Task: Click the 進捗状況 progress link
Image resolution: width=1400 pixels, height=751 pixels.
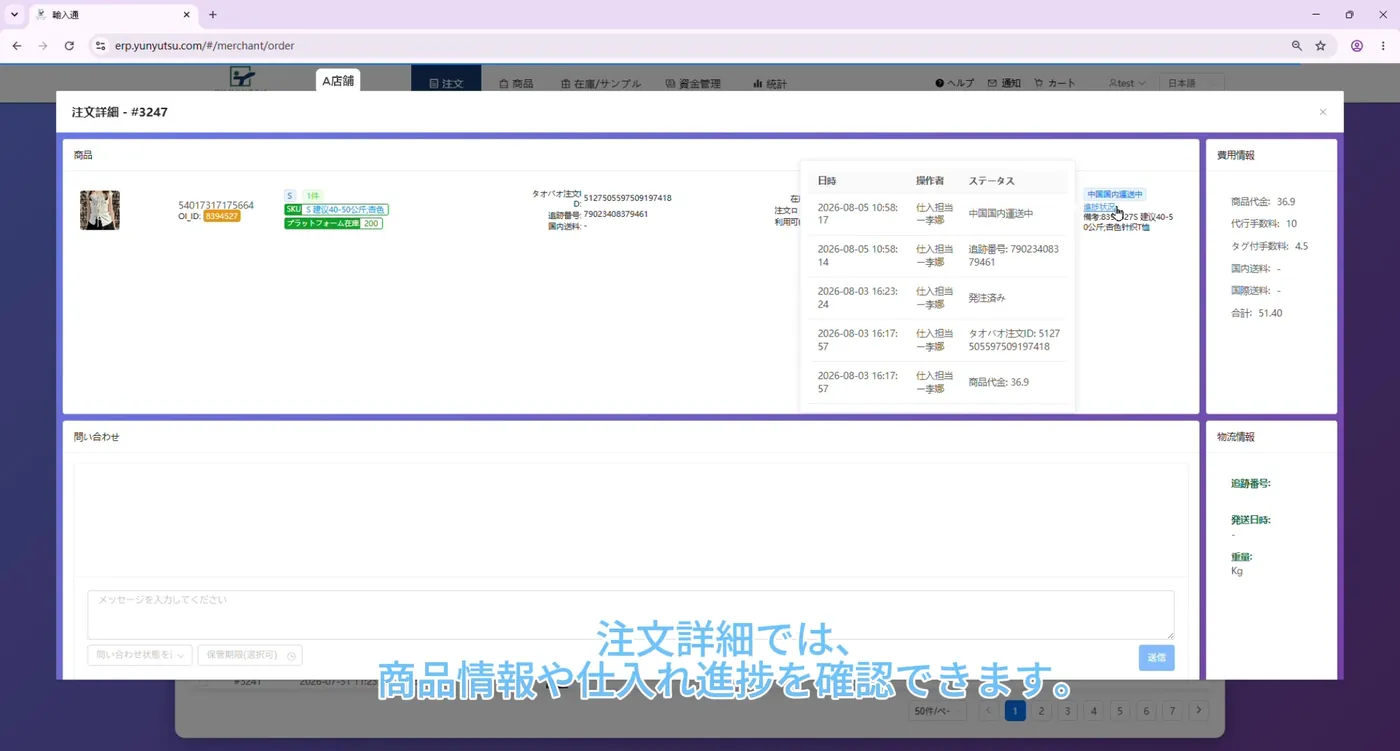Action: coord(1100,207)
